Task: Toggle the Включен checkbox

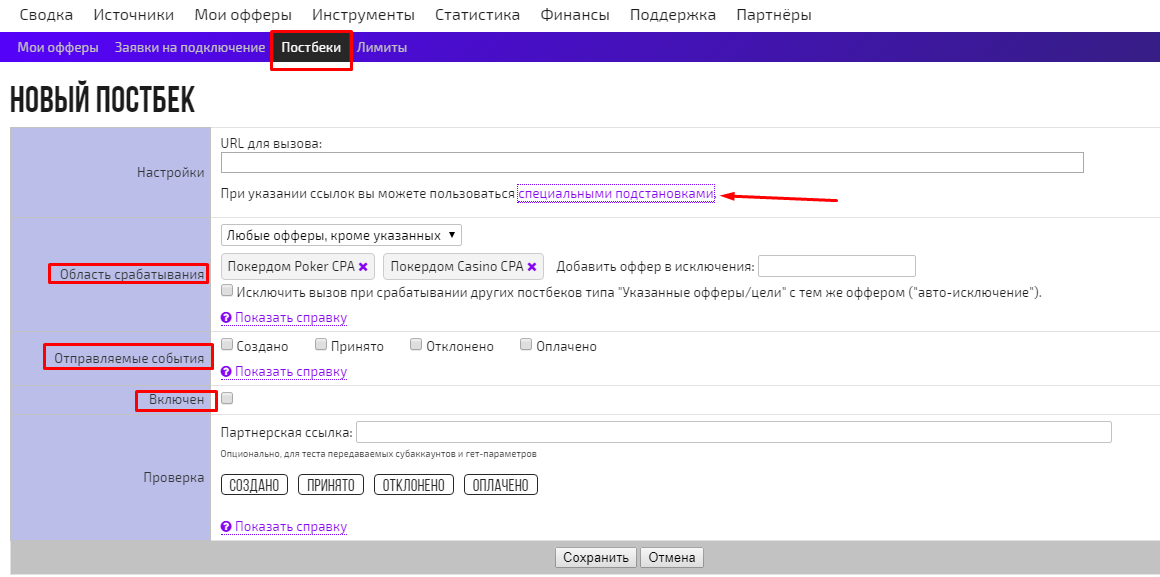Action: click(226, 397)
